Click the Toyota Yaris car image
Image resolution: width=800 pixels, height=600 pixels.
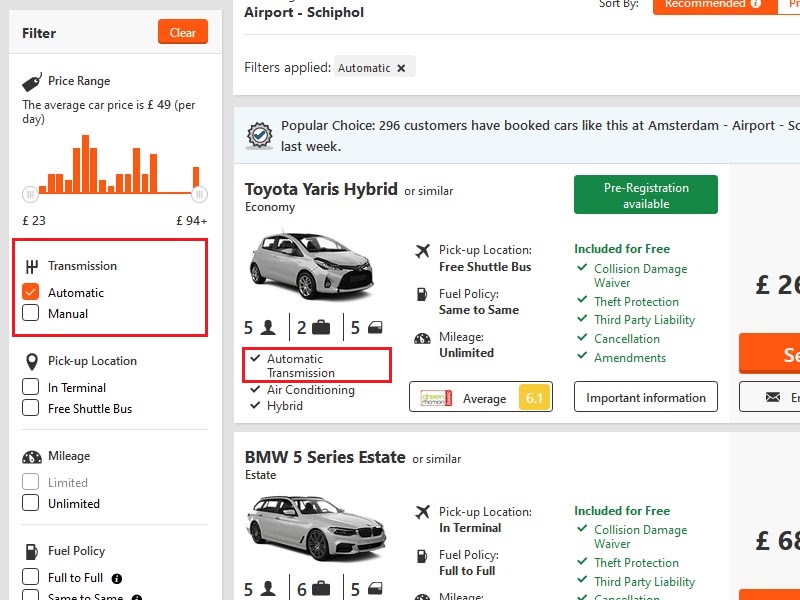point(311,266)
